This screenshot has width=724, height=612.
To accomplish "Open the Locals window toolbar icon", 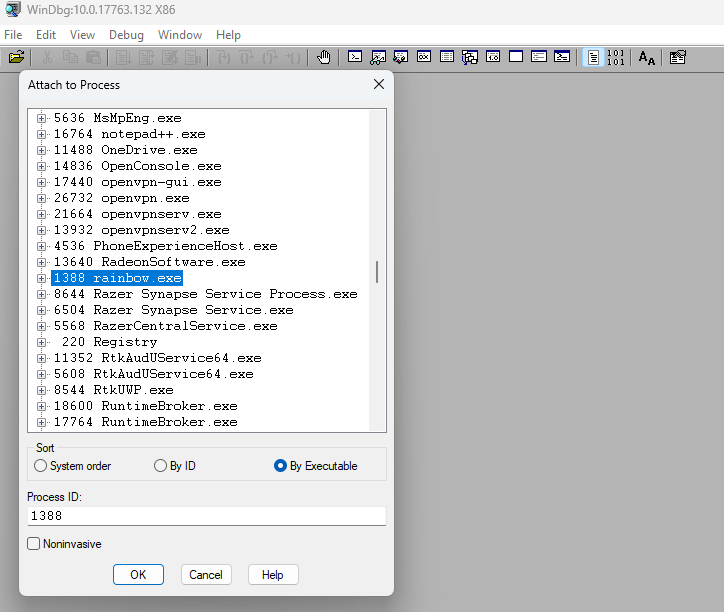I will point(400,57).
